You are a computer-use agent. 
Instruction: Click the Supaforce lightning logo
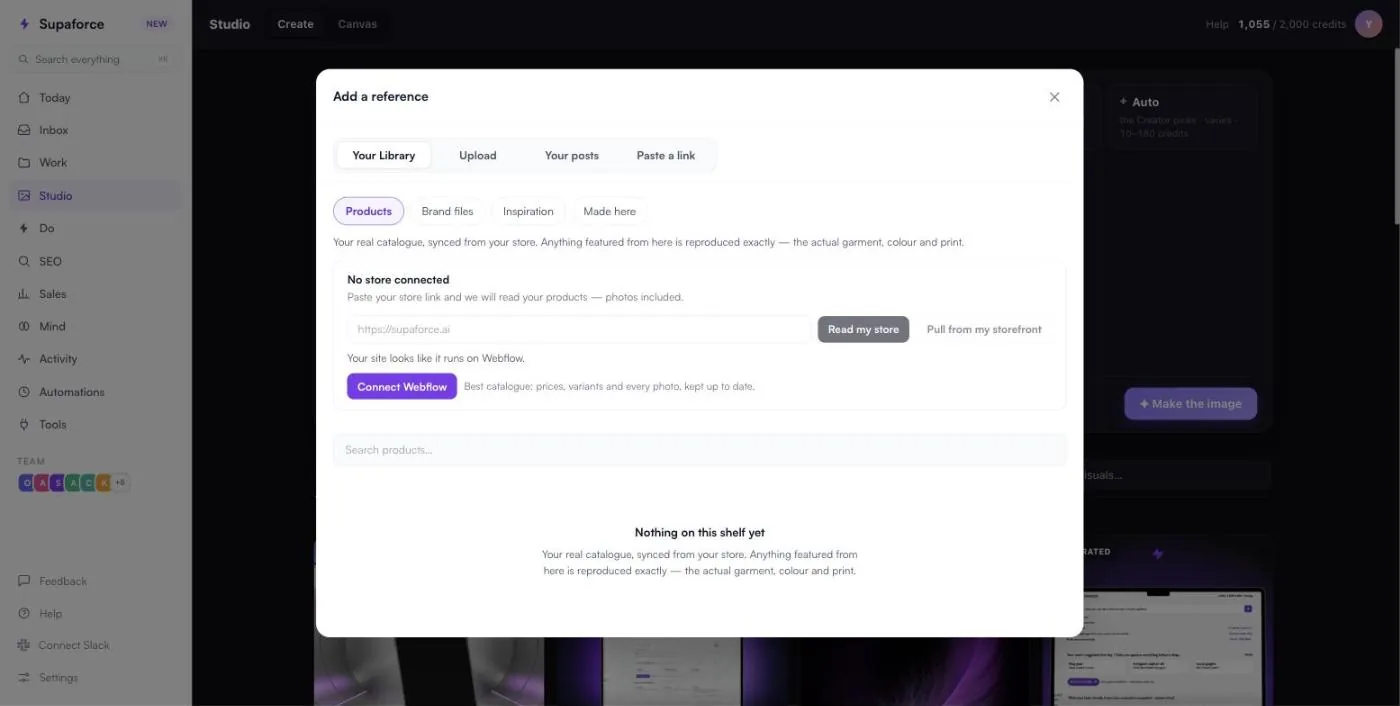[25, 24]
